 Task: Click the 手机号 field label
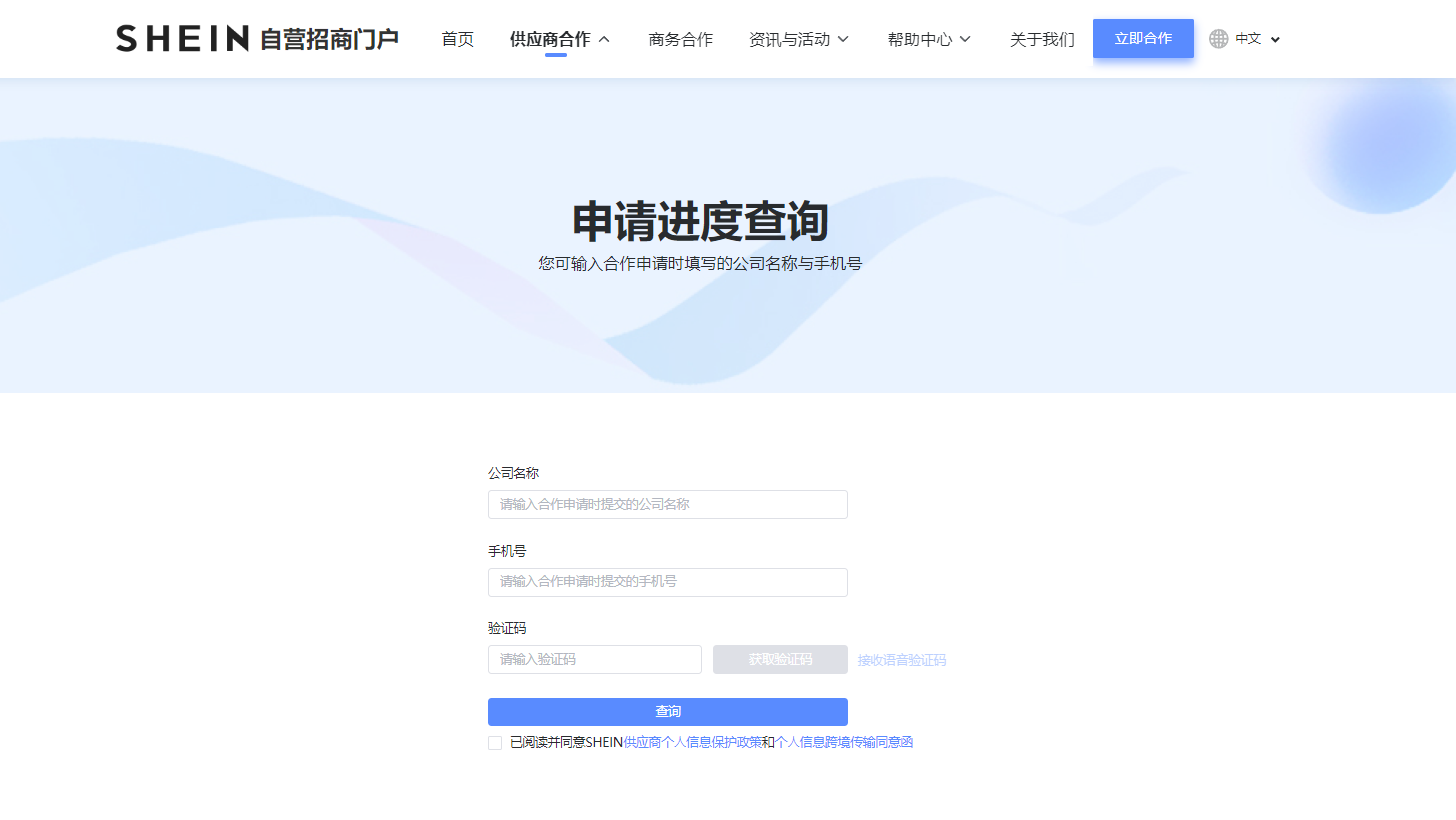click(x=507, y=551)
